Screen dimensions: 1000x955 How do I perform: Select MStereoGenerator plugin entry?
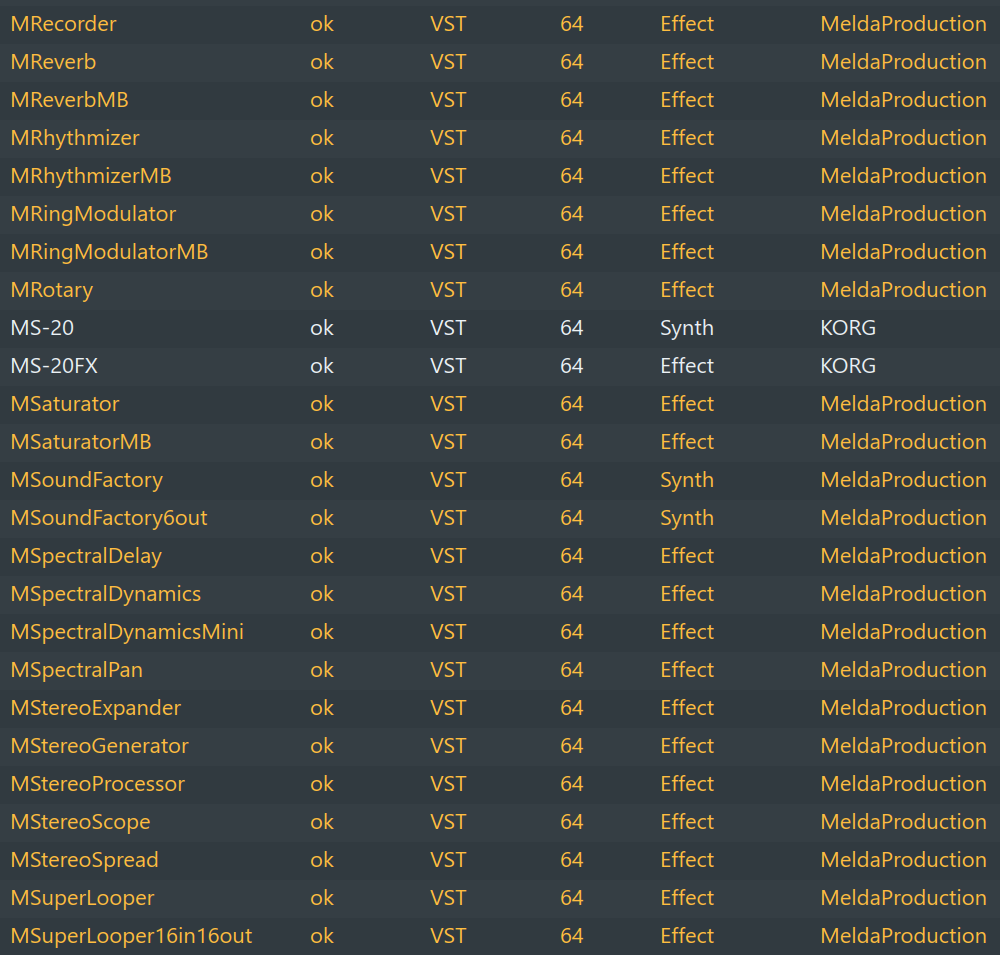[x=99, y=746]
